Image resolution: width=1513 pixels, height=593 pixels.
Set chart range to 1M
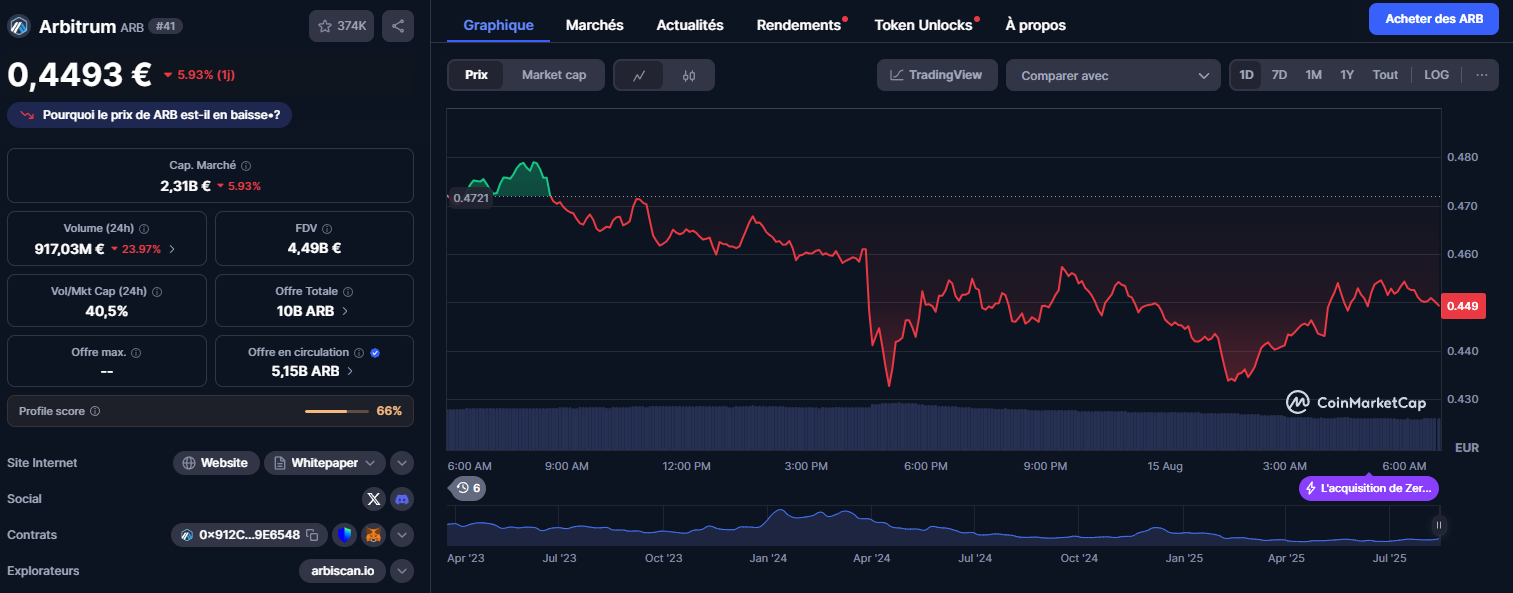pyautogui.click(x=1313, y=75)
